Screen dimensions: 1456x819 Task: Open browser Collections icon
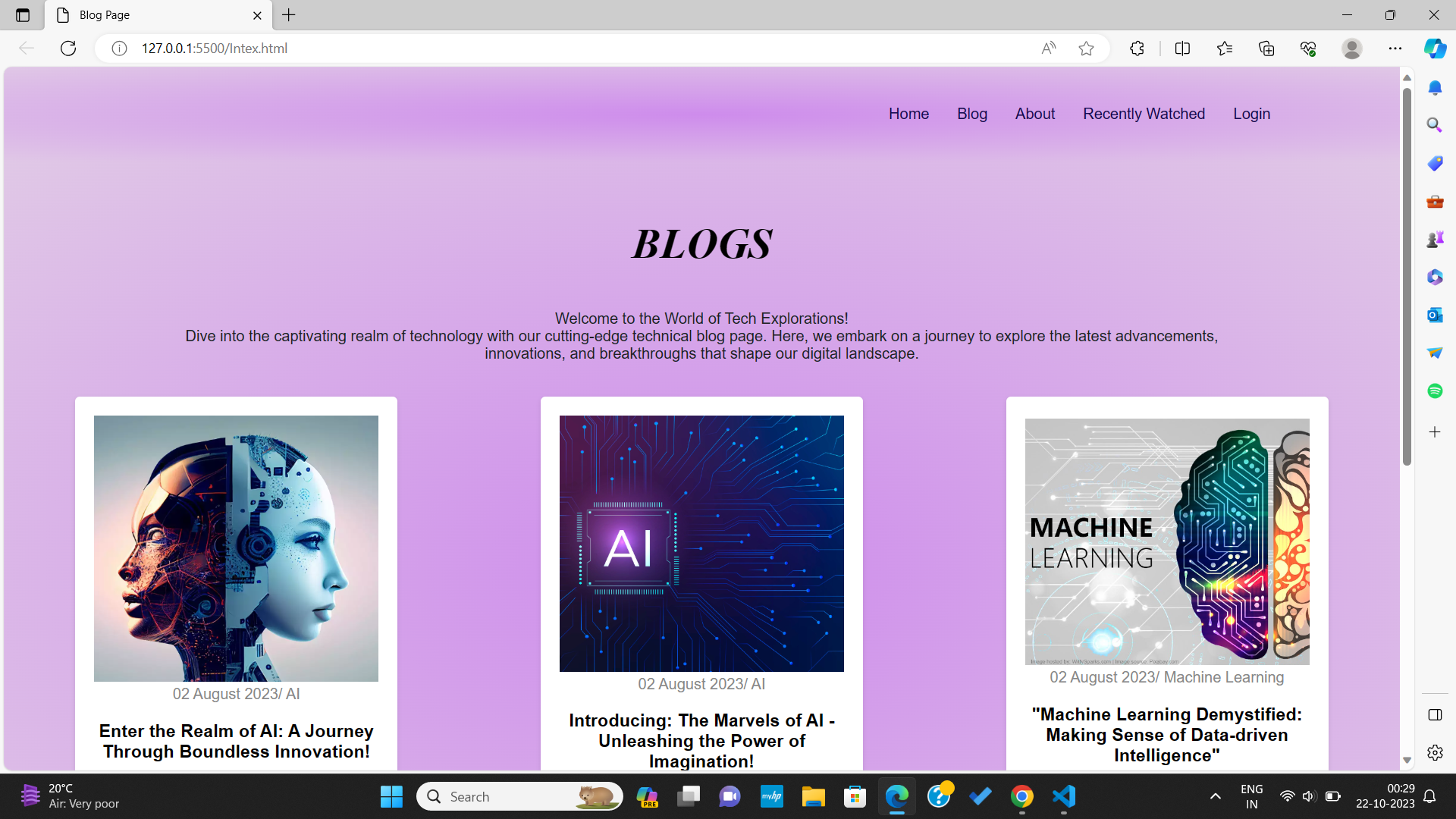(x=1266, y=49)
